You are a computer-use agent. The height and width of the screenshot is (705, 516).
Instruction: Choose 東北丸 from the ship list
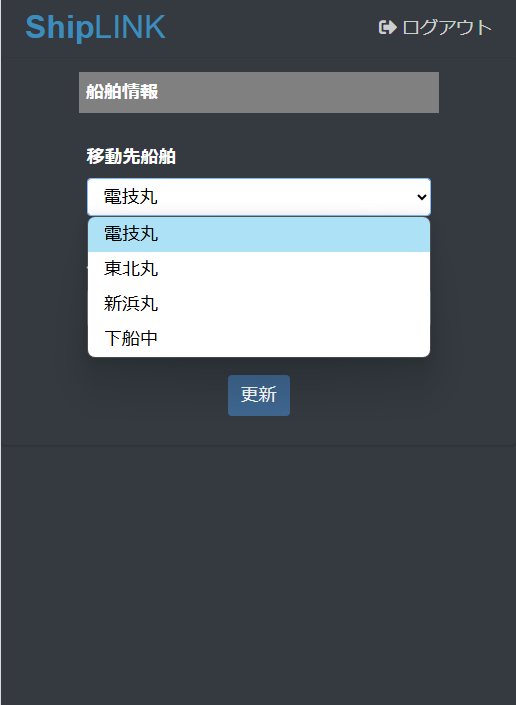click(259, 269)
